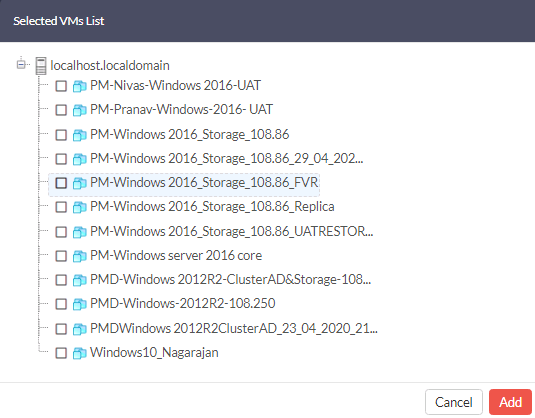The width and height of the screenshot is (535, 418).
Task: Tick checkbox for PM-Windows 2016_Storage_108.86_FVR
Action: 61,183
